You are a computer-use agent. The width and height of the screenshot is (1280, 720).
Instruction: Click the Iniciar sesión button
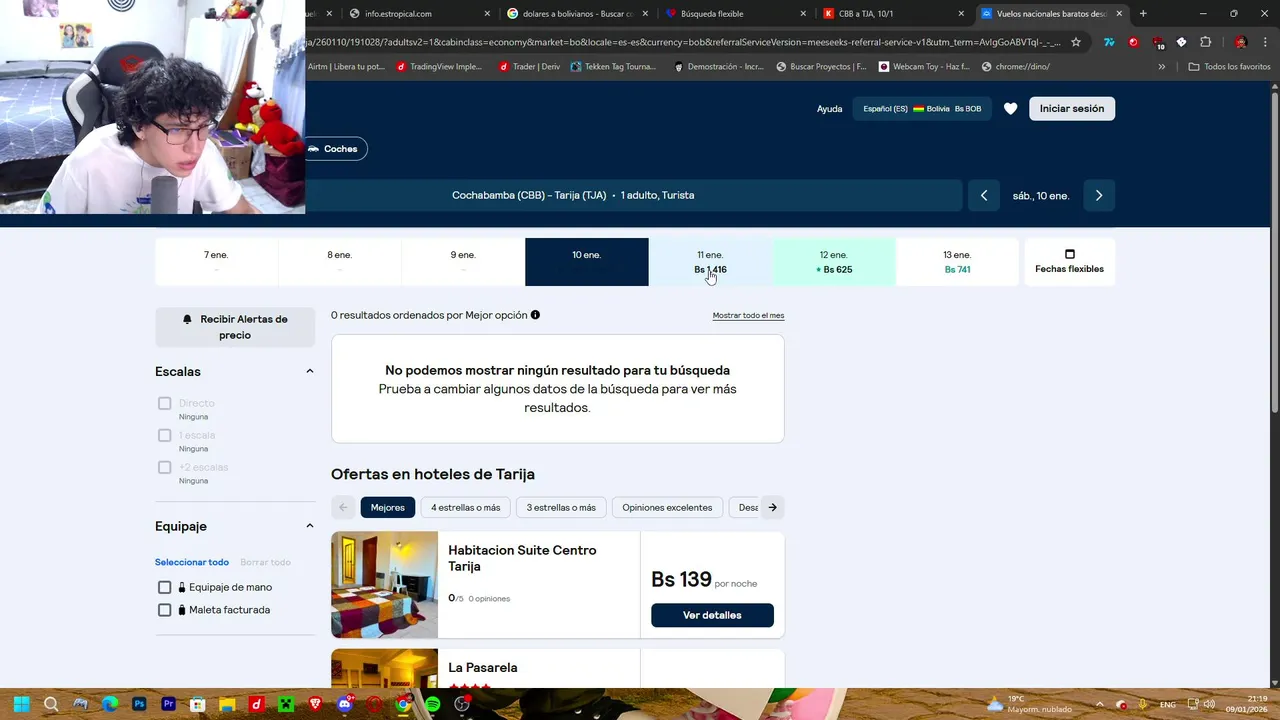(1072, 108)
